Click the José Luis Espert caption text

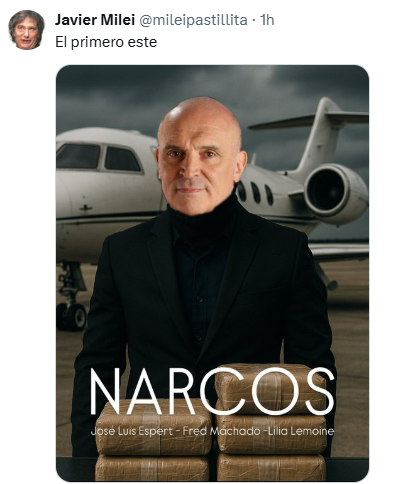pyautogui.click(x=132, y=431)
